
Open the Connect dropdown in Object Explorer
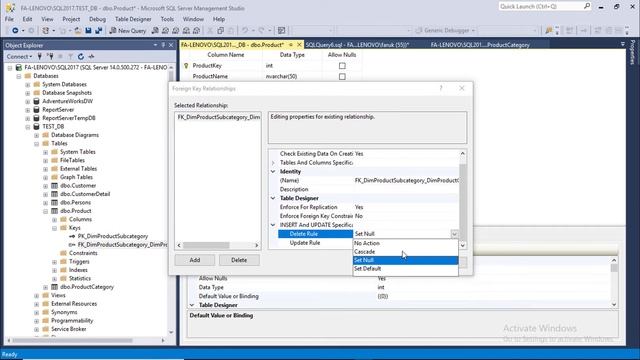19,56
